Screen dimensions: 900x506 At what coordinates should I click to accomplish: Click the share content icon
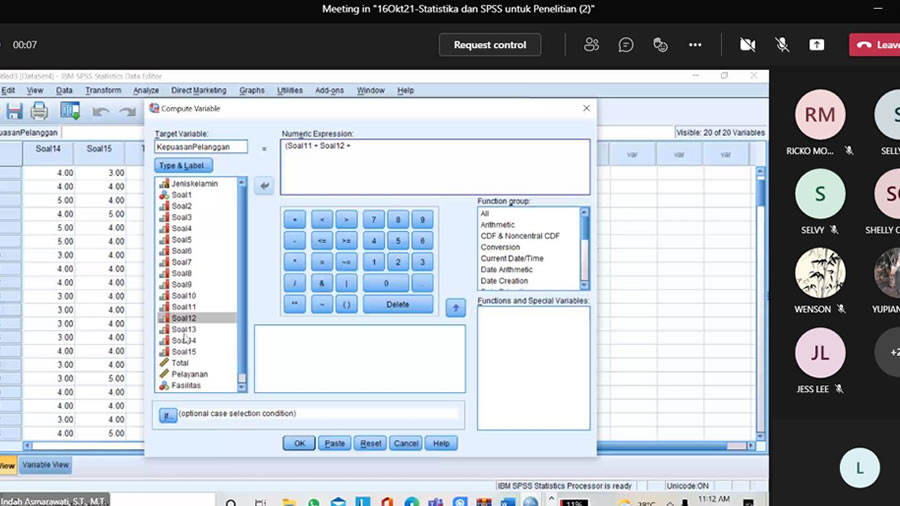click(817, 45)
